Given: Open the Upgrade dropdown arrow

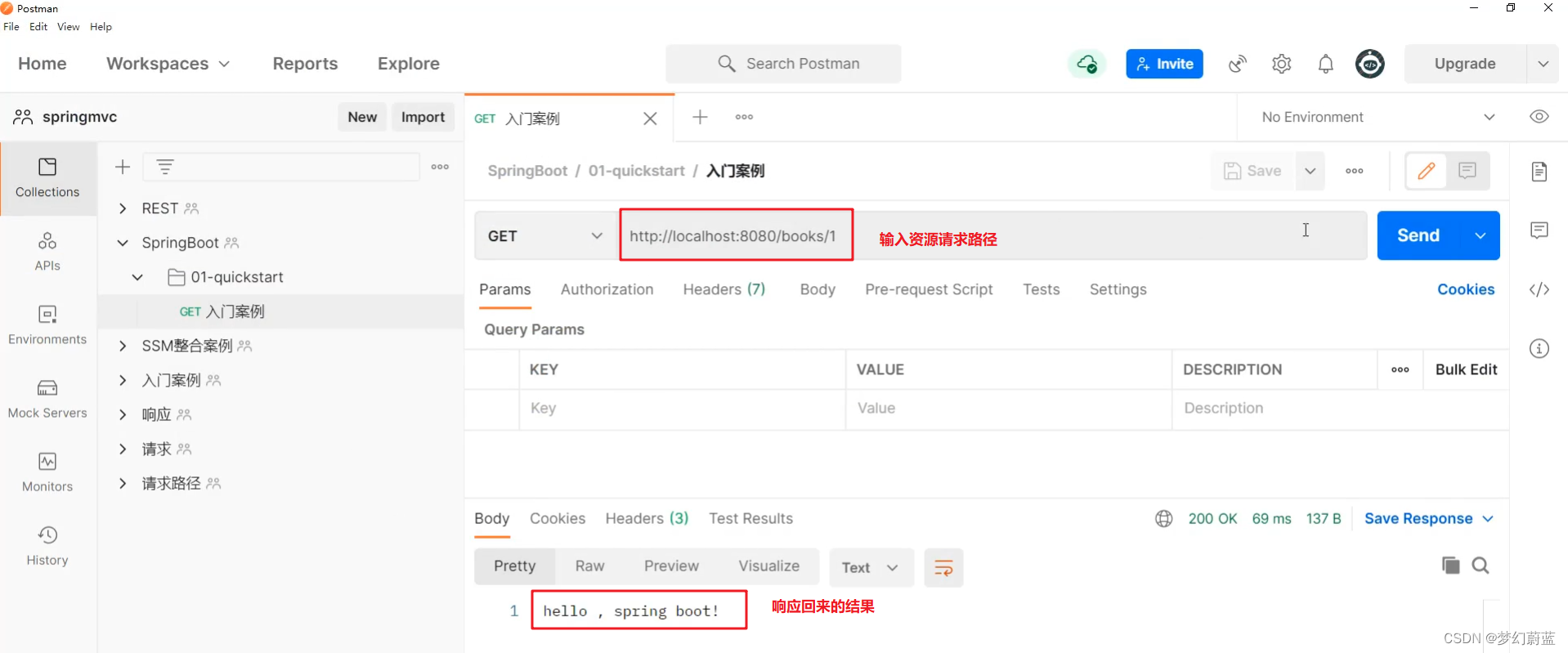Looking at the screenshot, I should 1543,64.
